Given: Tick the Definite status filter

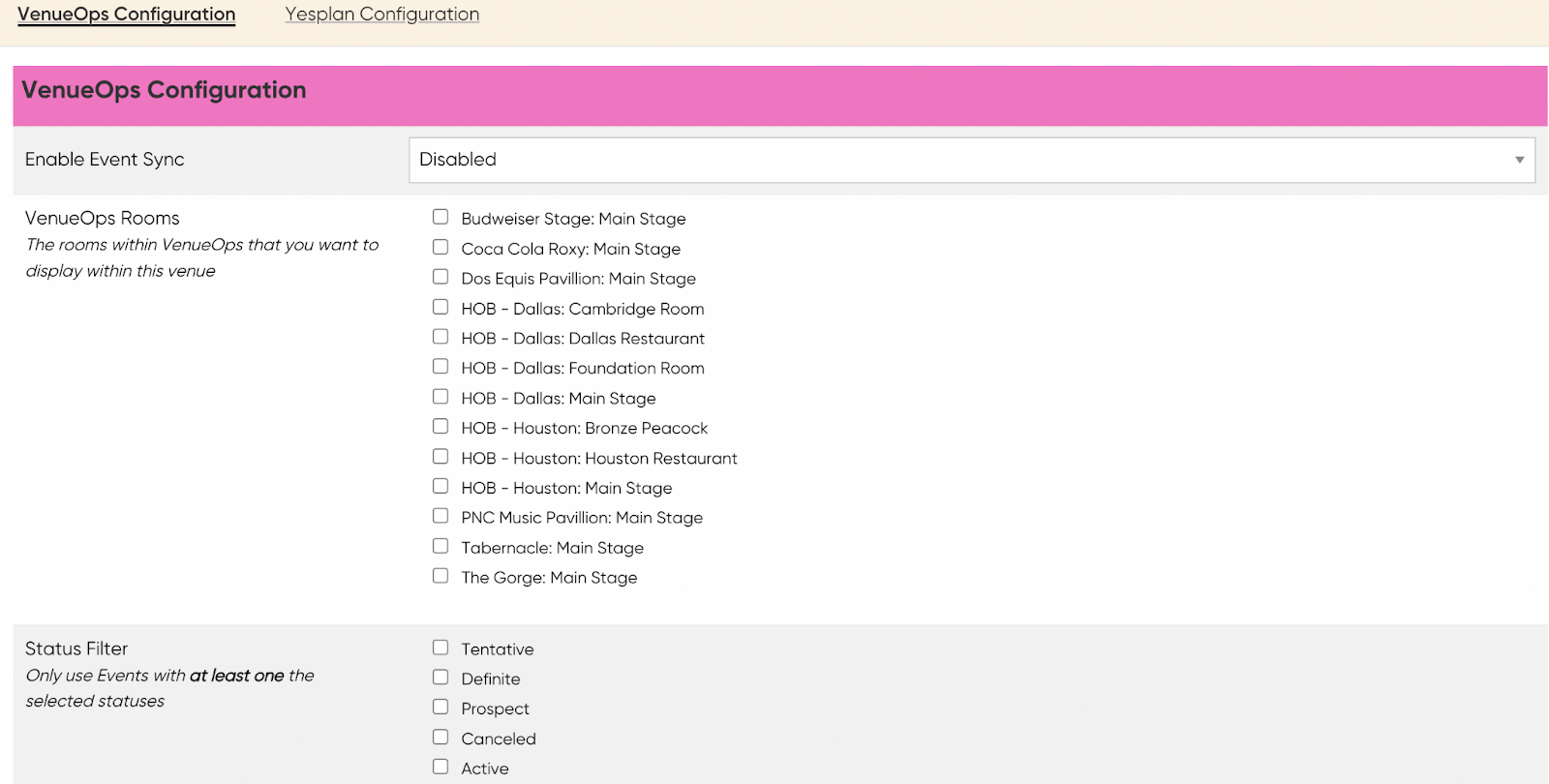Looking at the screenshot, I should tap(440, 678).
